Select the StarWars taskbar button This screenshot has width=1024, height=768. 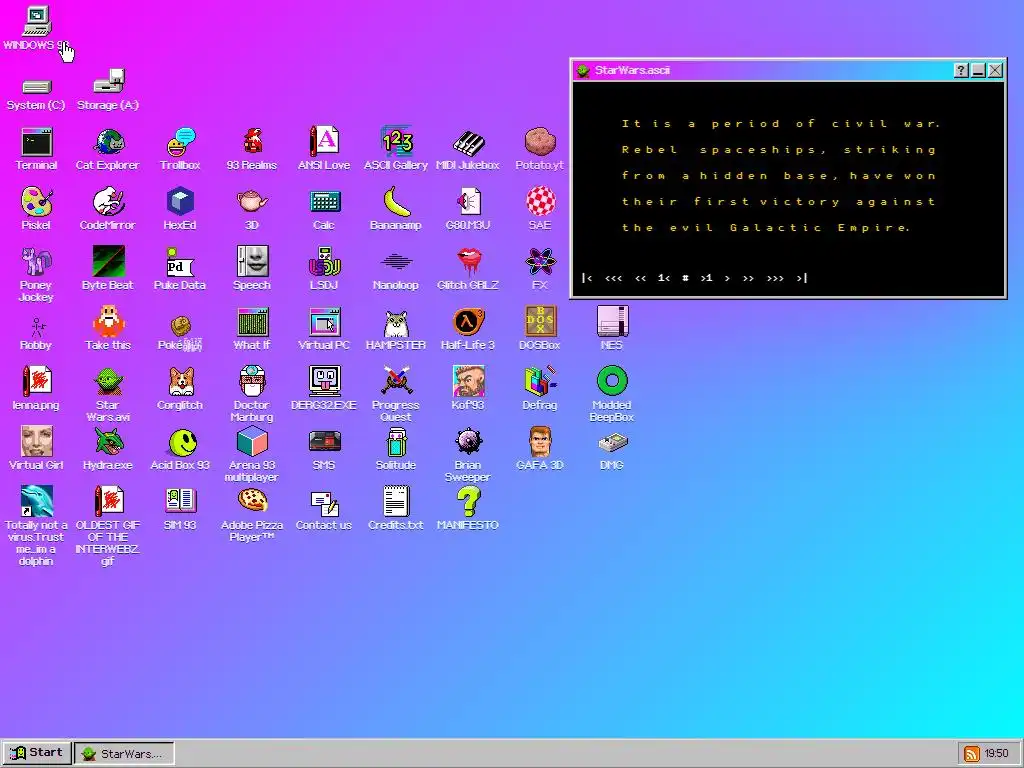(x=124, y=753)
